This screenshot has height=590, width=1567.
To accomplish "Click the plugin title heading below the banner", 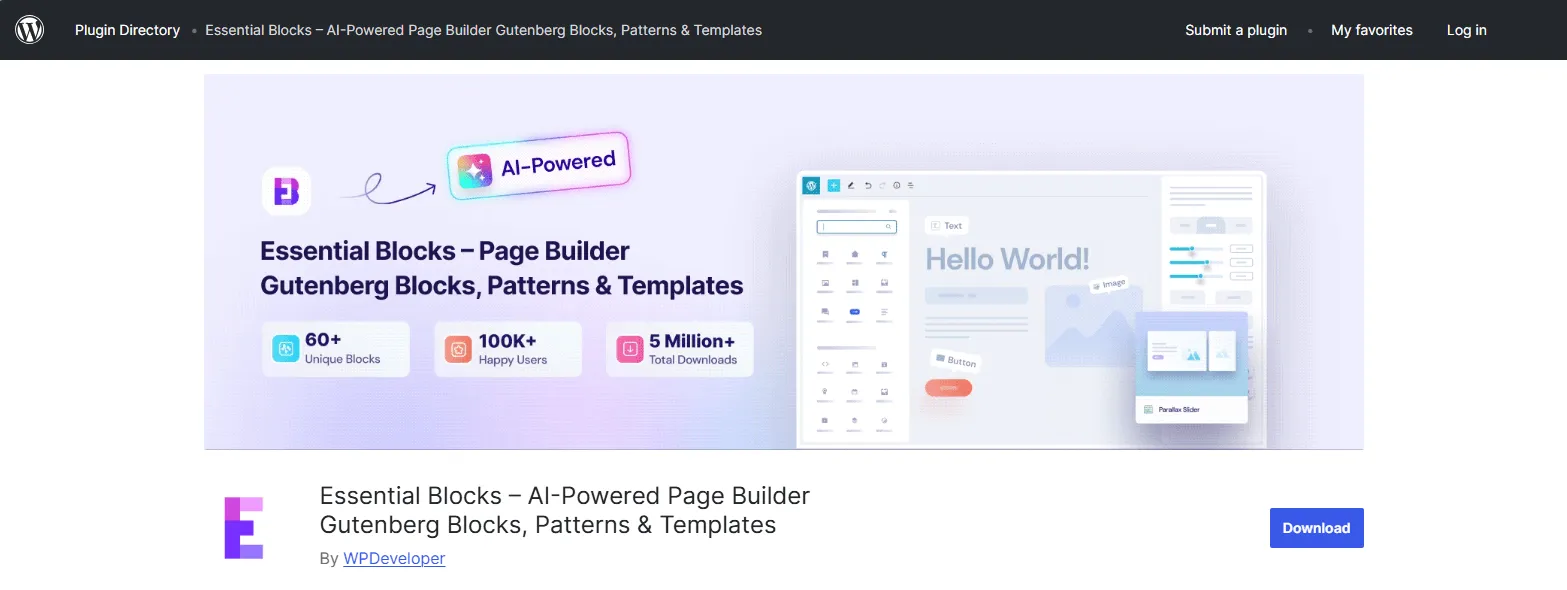I will tap(565, 510).
